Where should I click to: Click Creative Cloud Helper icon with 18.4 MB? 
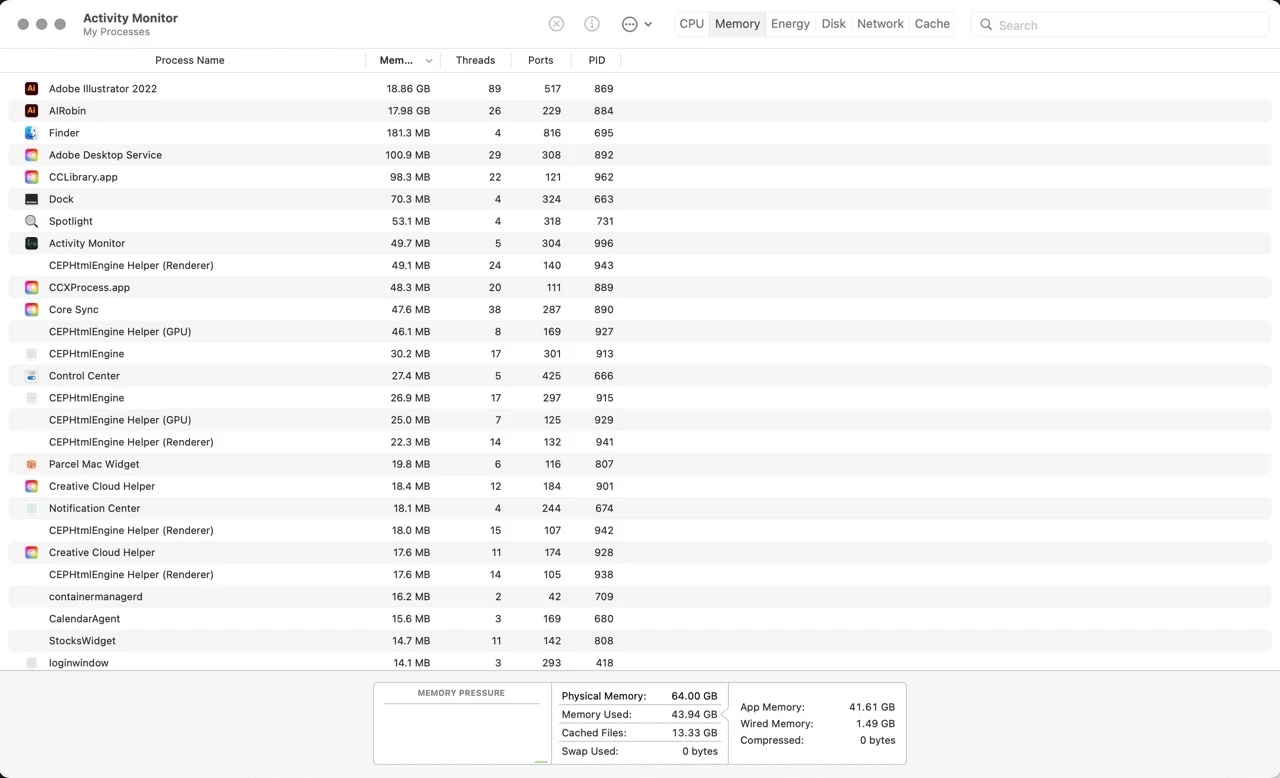click(x=31, y=486)
